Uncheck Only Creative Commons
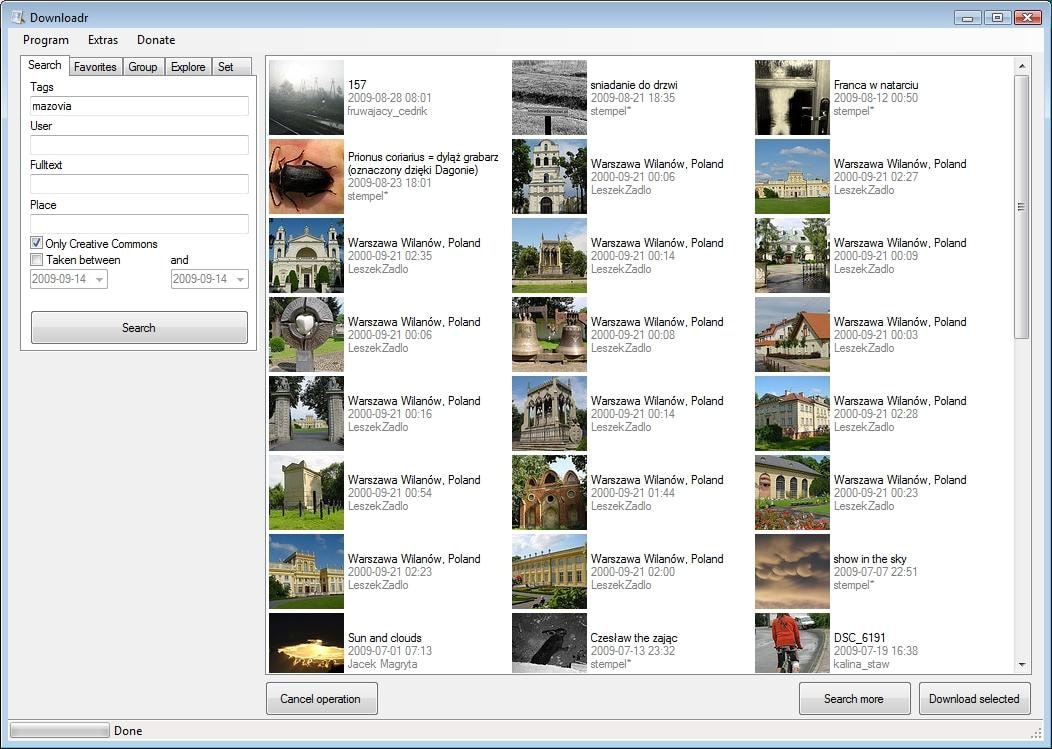The width and height of the screenshot is (1052, 749). click(x=36, y=243)
